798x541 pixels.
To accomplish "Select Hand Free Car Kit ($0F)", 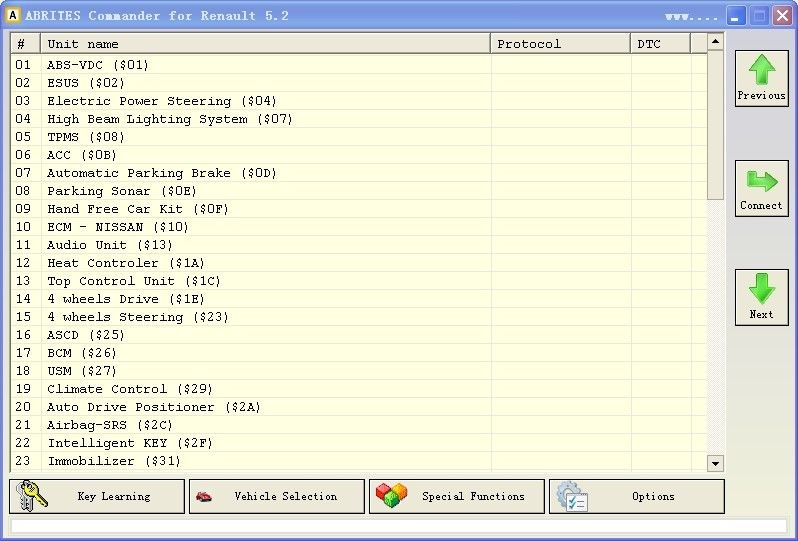I will 358,209.
